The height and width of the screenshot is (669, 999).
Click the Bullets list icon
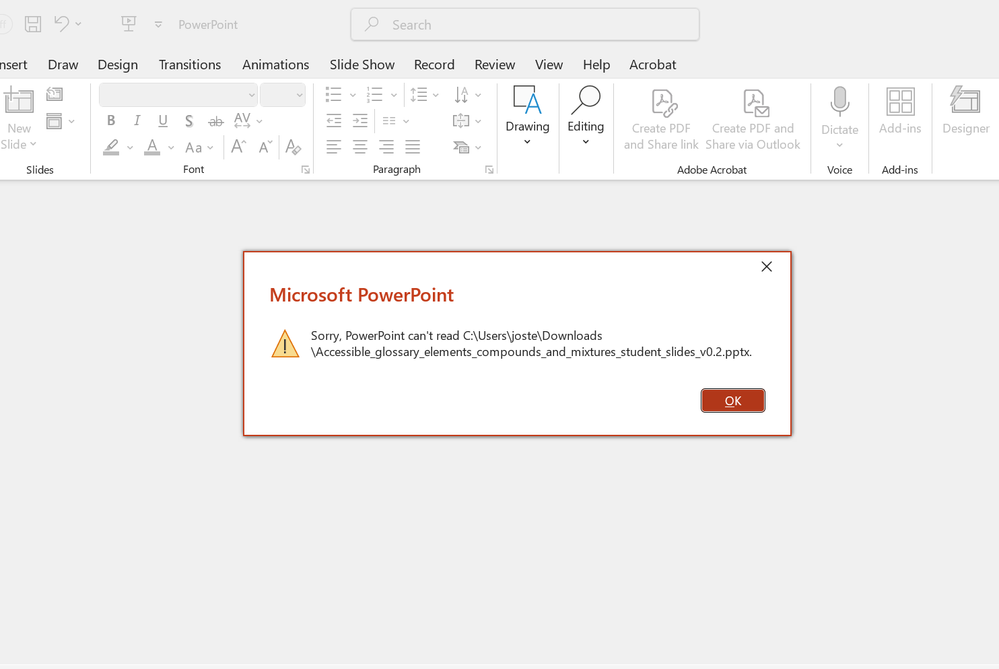click(x=334, y=95)
